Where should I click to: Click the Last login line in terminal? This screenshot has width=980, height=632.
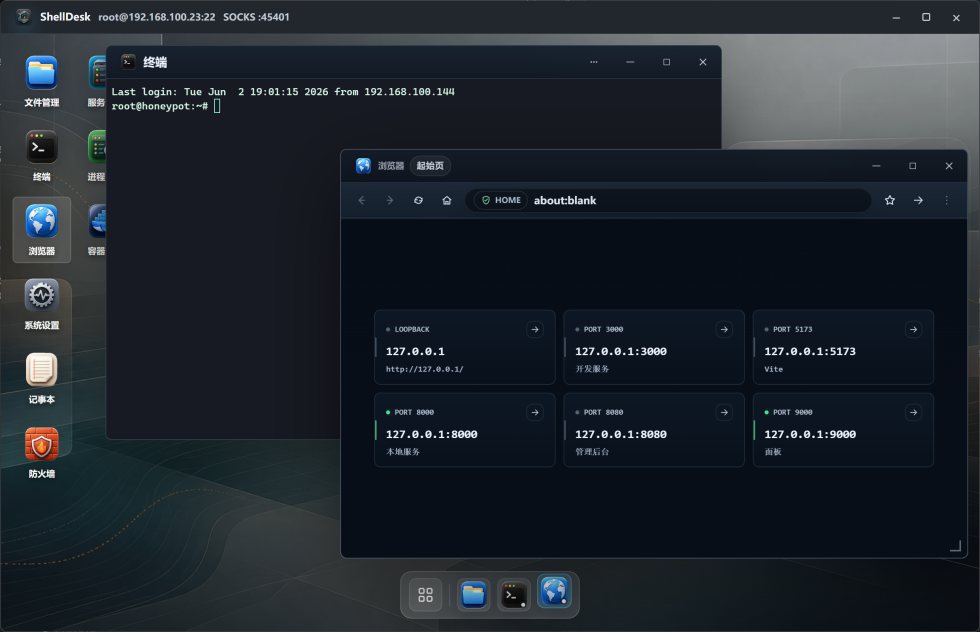[283, 92]
